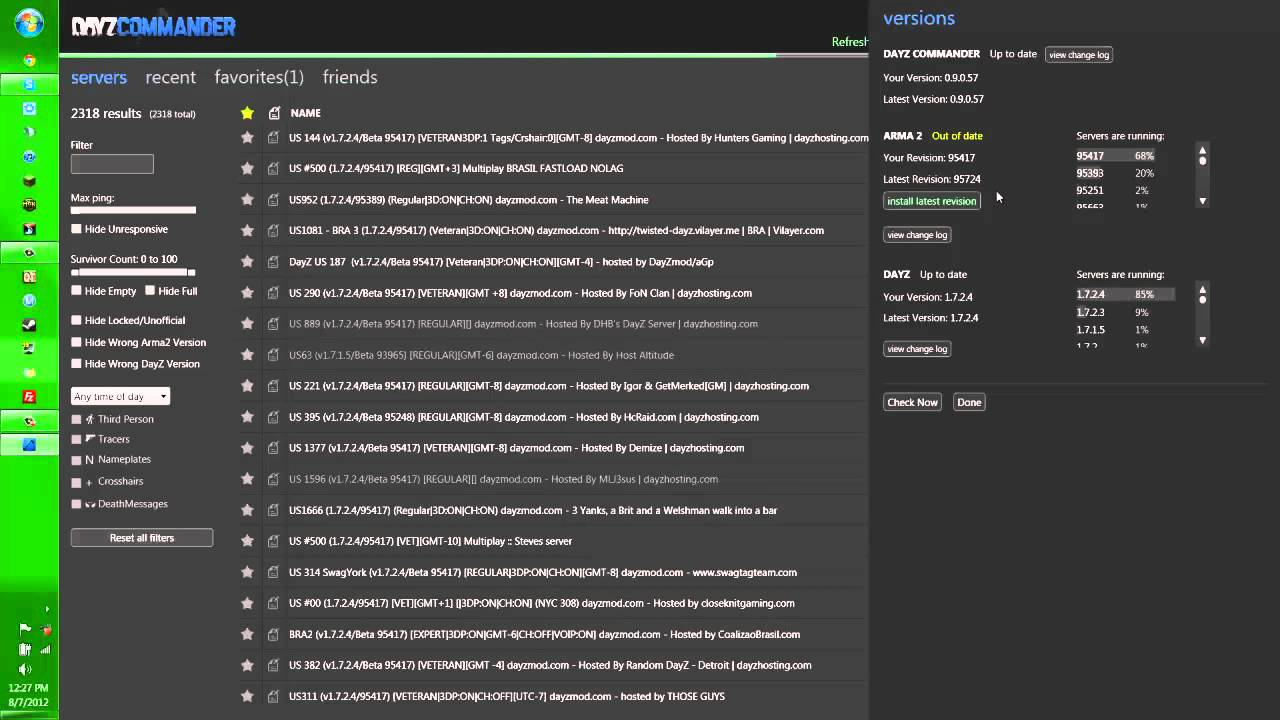The image size is (1280, 720).
Task: Click the Check Now button
Action: [912, 402]
